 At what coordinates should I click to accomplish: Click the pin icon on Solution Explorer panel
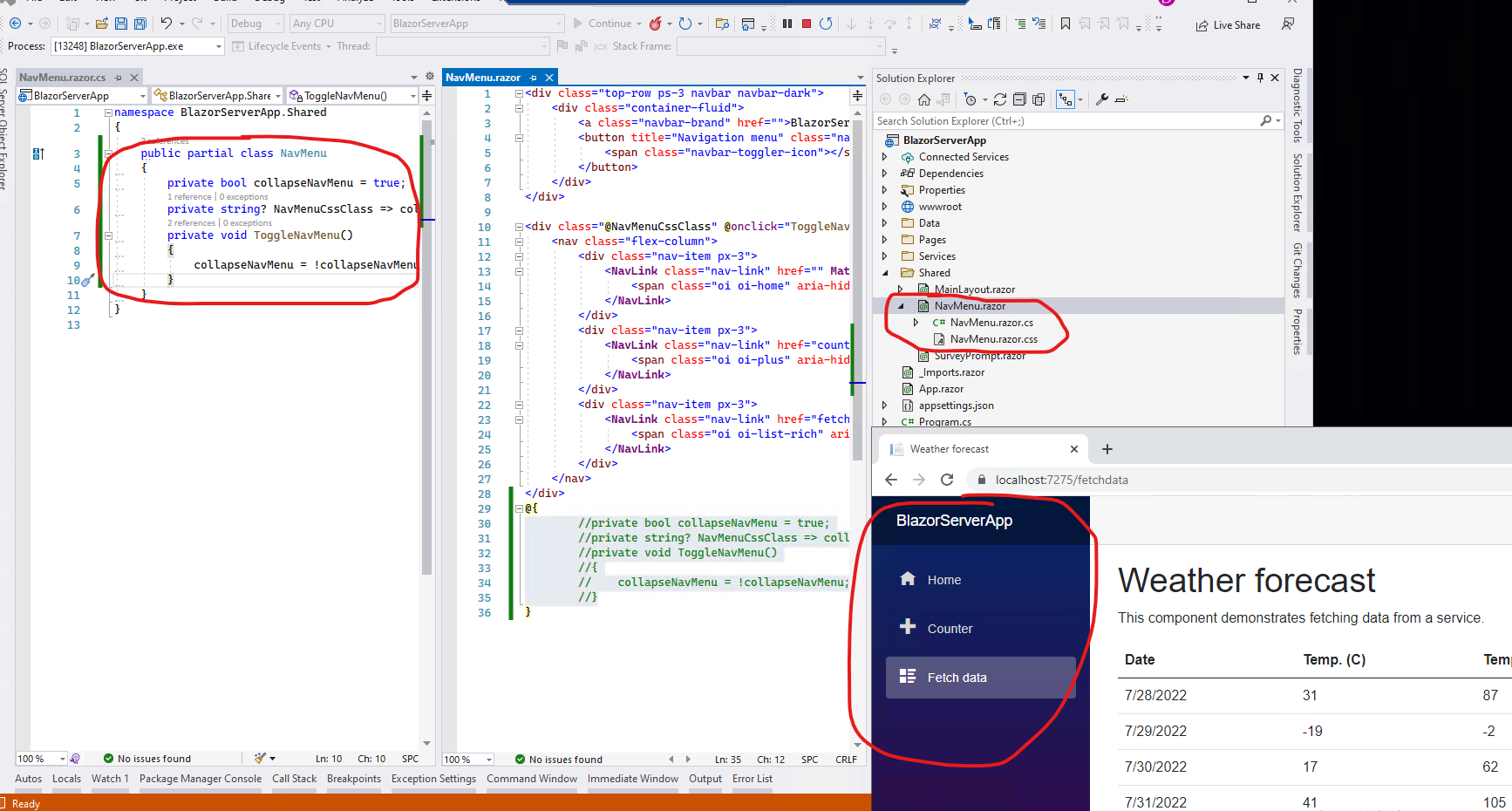coord(1260,78)
